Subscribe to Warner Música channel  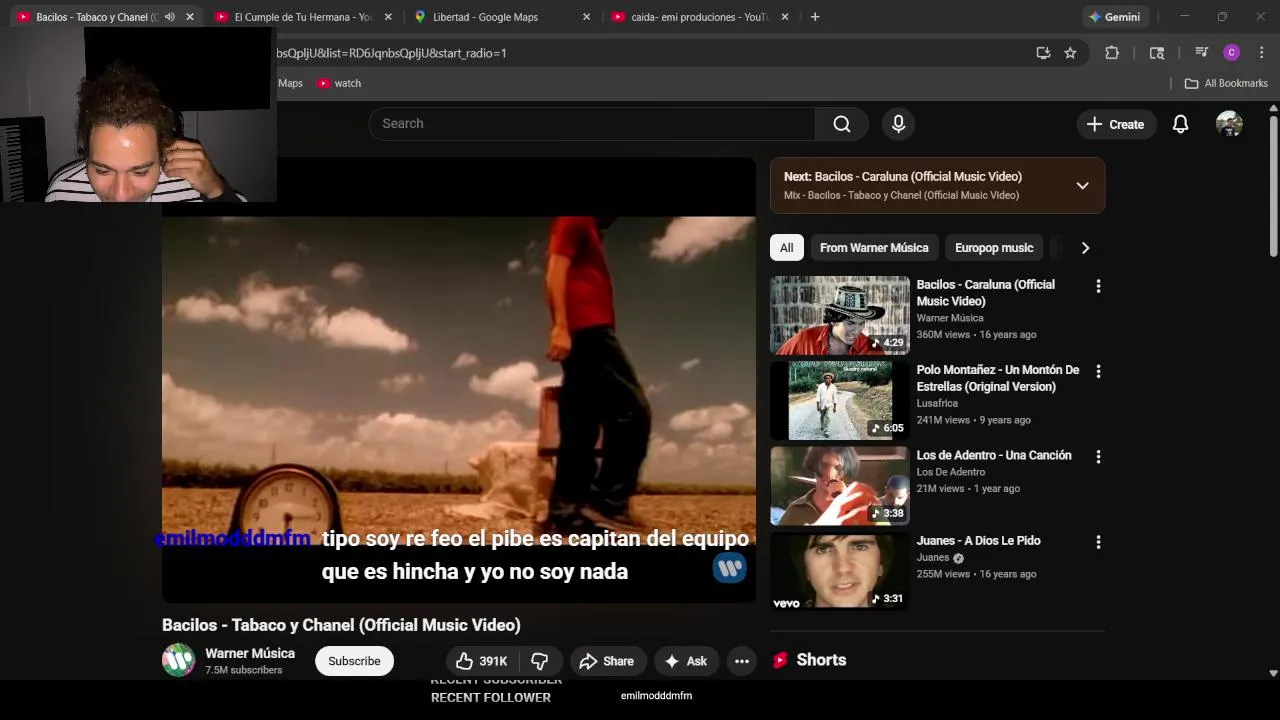pyautogui.click(x=354, y=661)
